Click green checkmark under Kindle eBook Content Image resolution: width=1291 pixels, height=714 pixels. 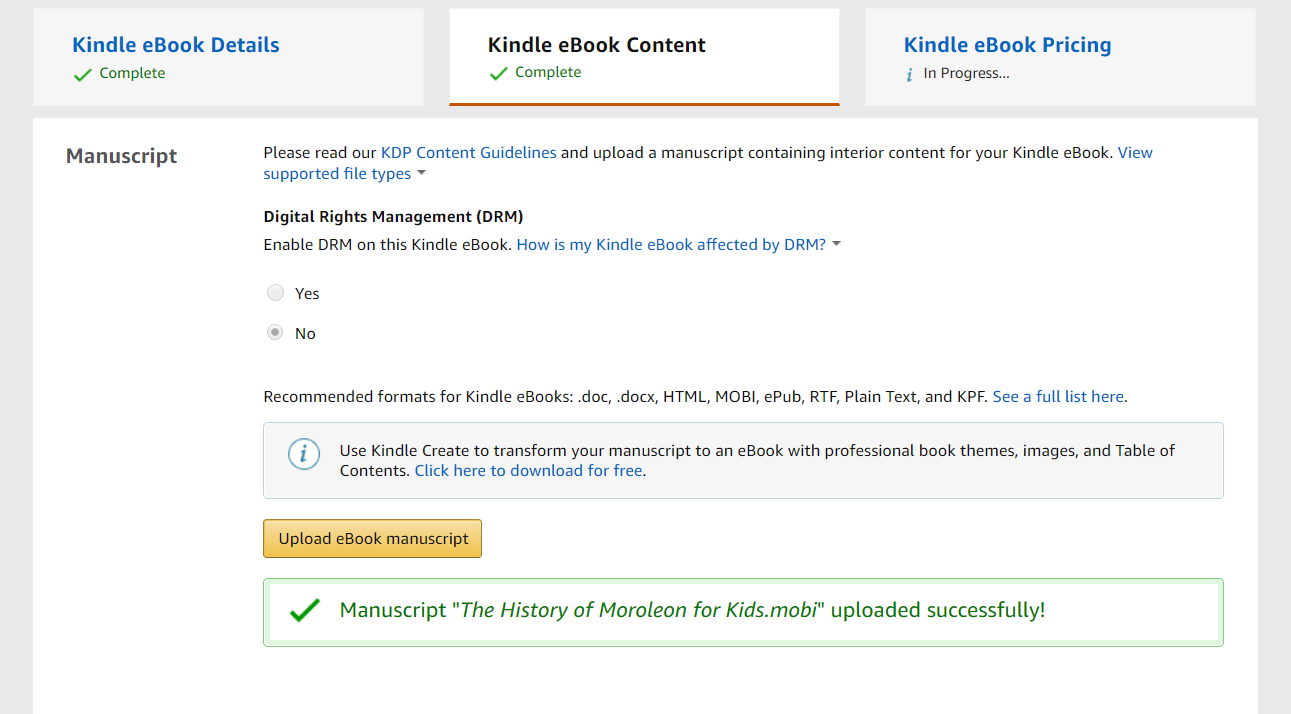pos(498,73)
